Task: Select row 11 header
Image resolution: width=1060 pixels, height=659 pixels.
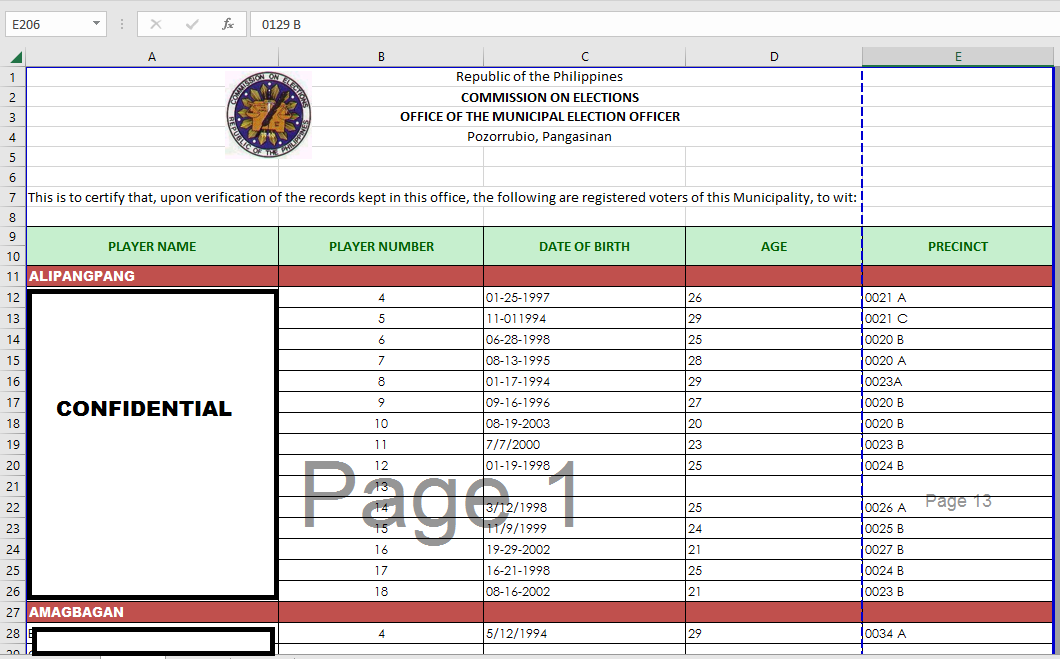Action: (13, 276)
